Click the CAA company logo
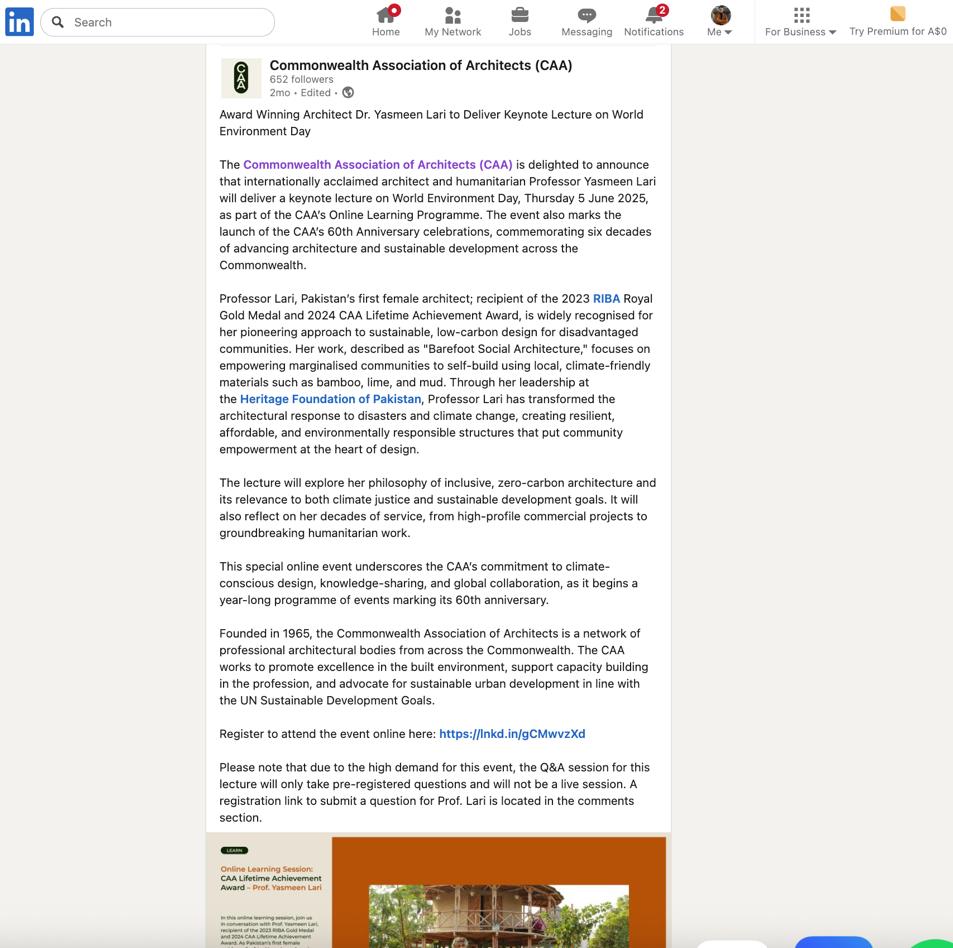953x948 pixels. (x=241, y=78)
